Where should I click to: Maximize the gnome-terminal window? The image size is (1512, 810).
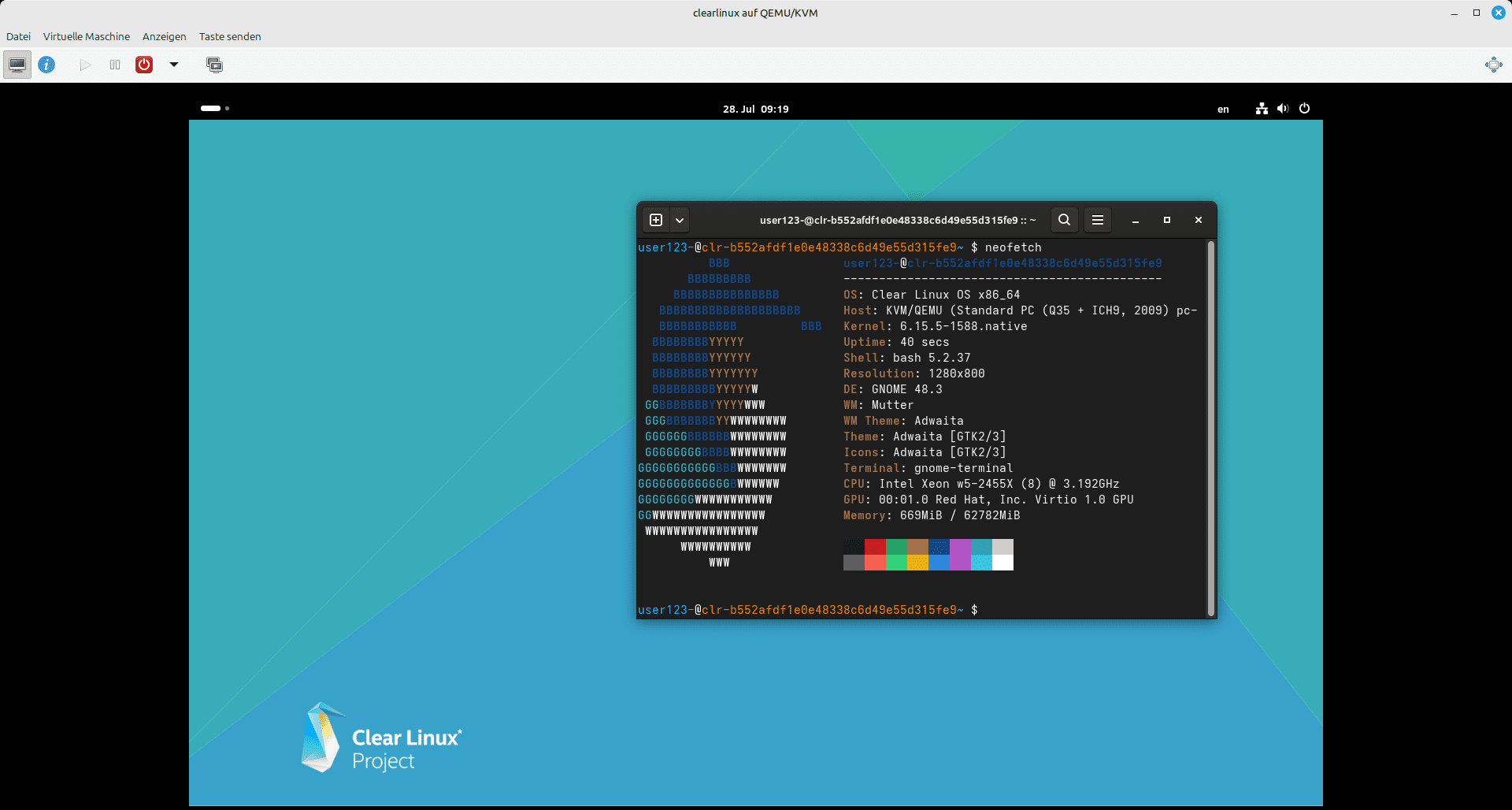[1167, 220]
